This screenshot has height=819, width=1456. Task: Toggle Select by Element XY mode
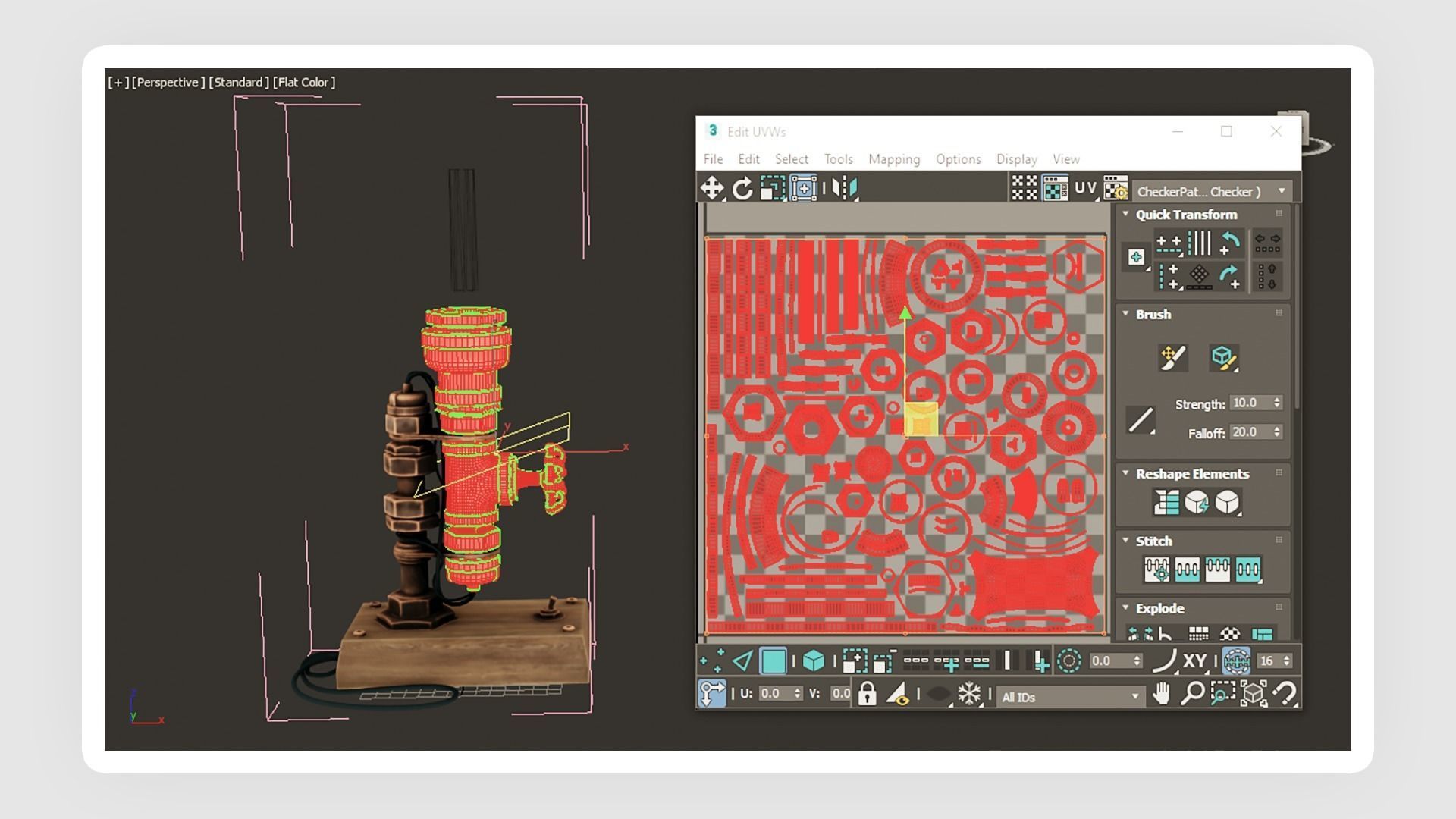tap(1194, 661)
